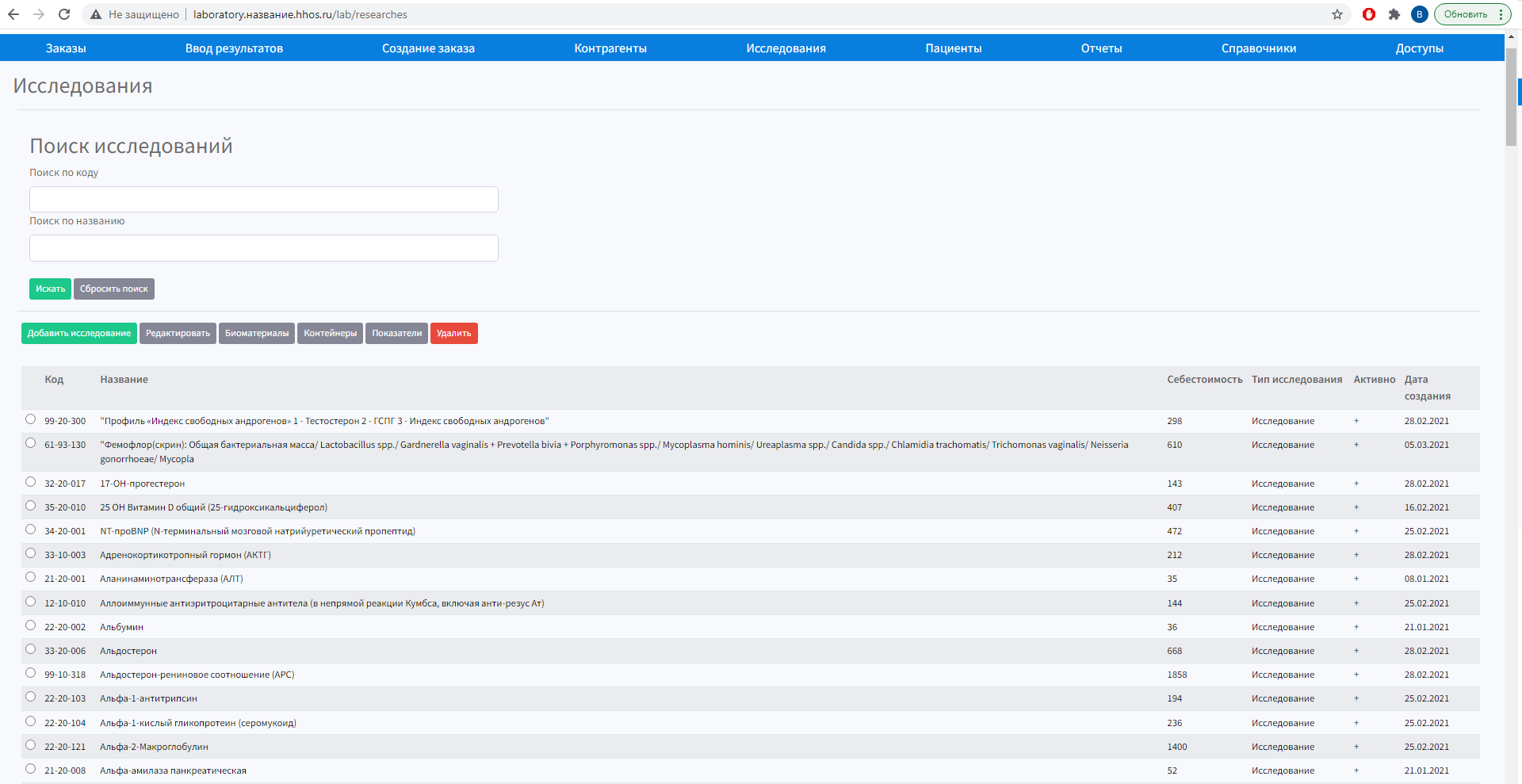Screen dimensions: 1522x784
Task: Select radio for code 99-10-318
Action: pyautogui.click(x=30, y=673)
